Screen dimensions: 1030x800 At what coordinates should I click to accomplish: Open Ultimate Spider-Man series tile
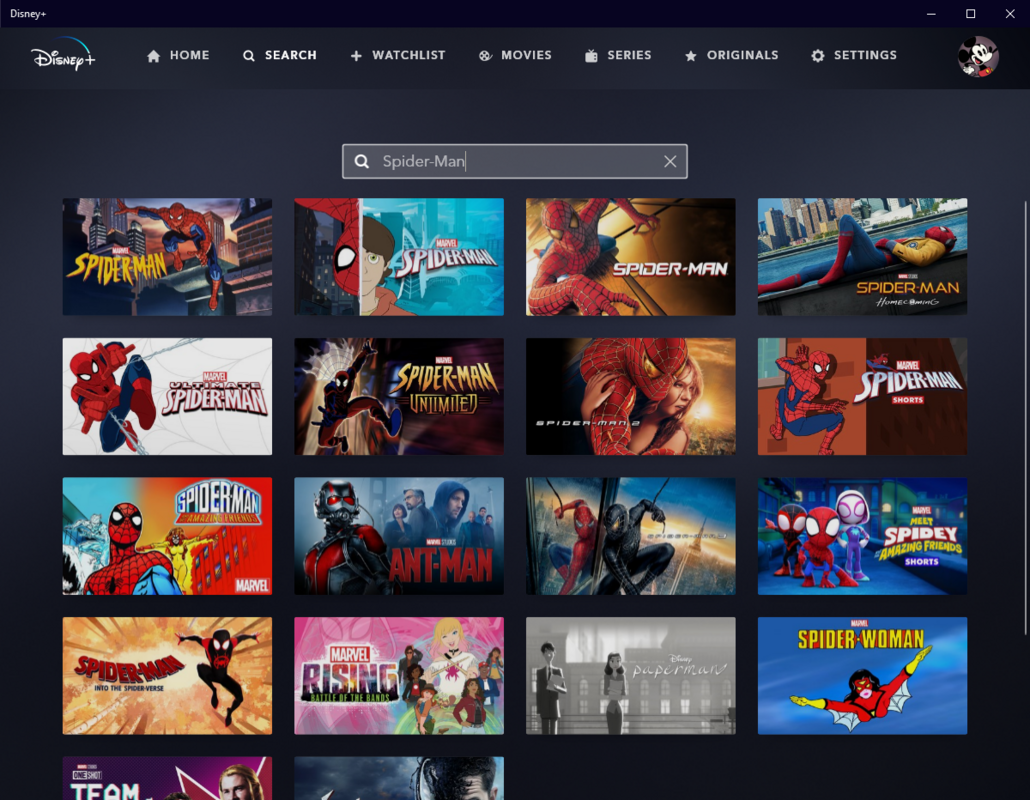pyautogui.click(x=167, y=396)
